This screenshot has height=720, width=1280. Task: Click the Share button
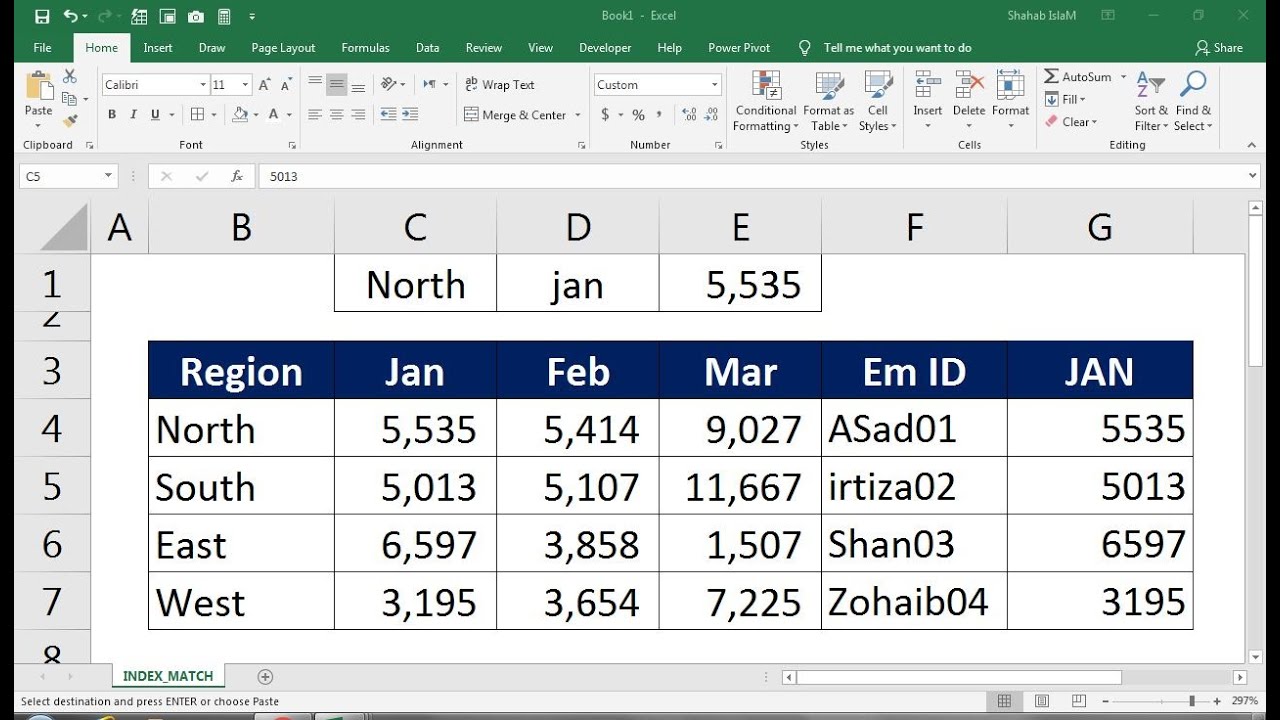(x=1219, y=47)
